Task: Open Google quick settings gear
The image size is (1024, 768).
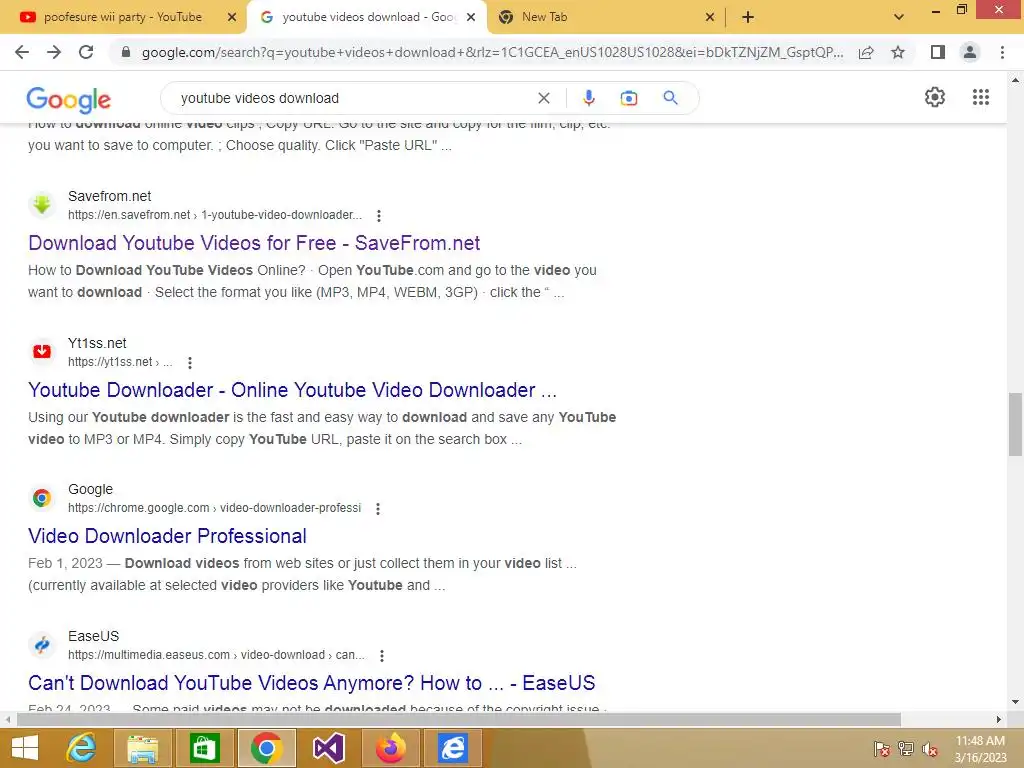Action: tap(935, 97)
